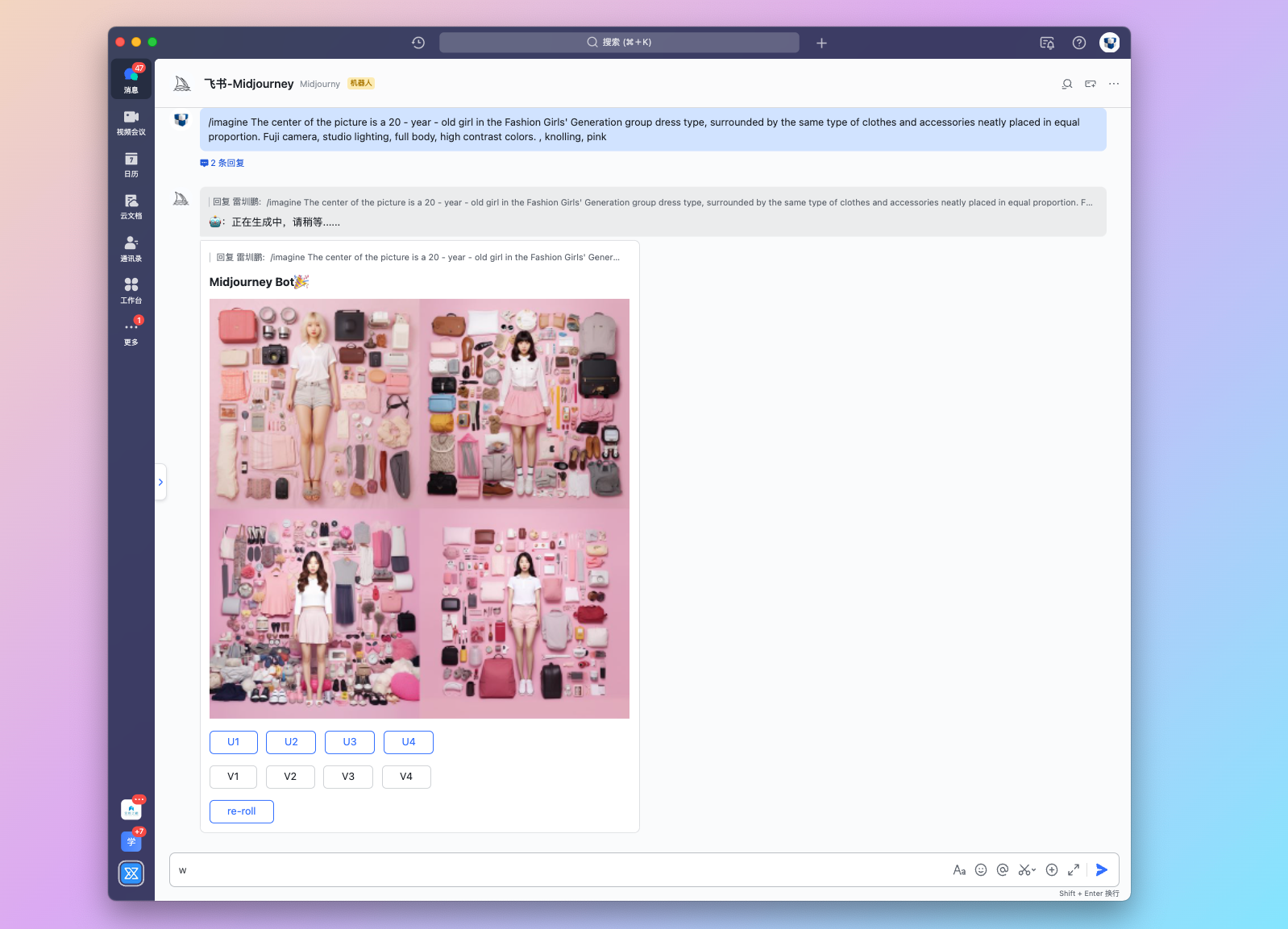Expand the message editor to full size
The image size is (1288, 929).
pos(1074,870)
